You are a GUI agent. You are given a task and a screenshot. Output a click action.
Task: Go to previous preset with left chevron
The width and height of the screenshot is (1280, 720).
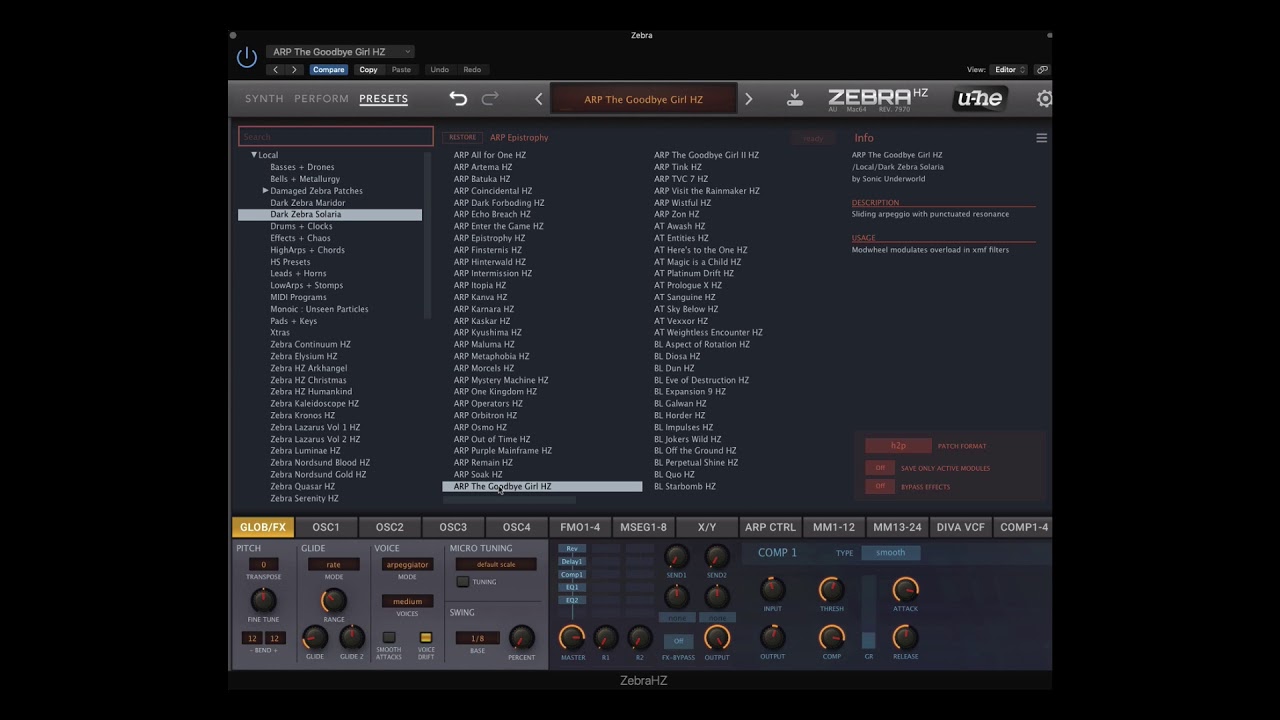click(x=539, y=99)
